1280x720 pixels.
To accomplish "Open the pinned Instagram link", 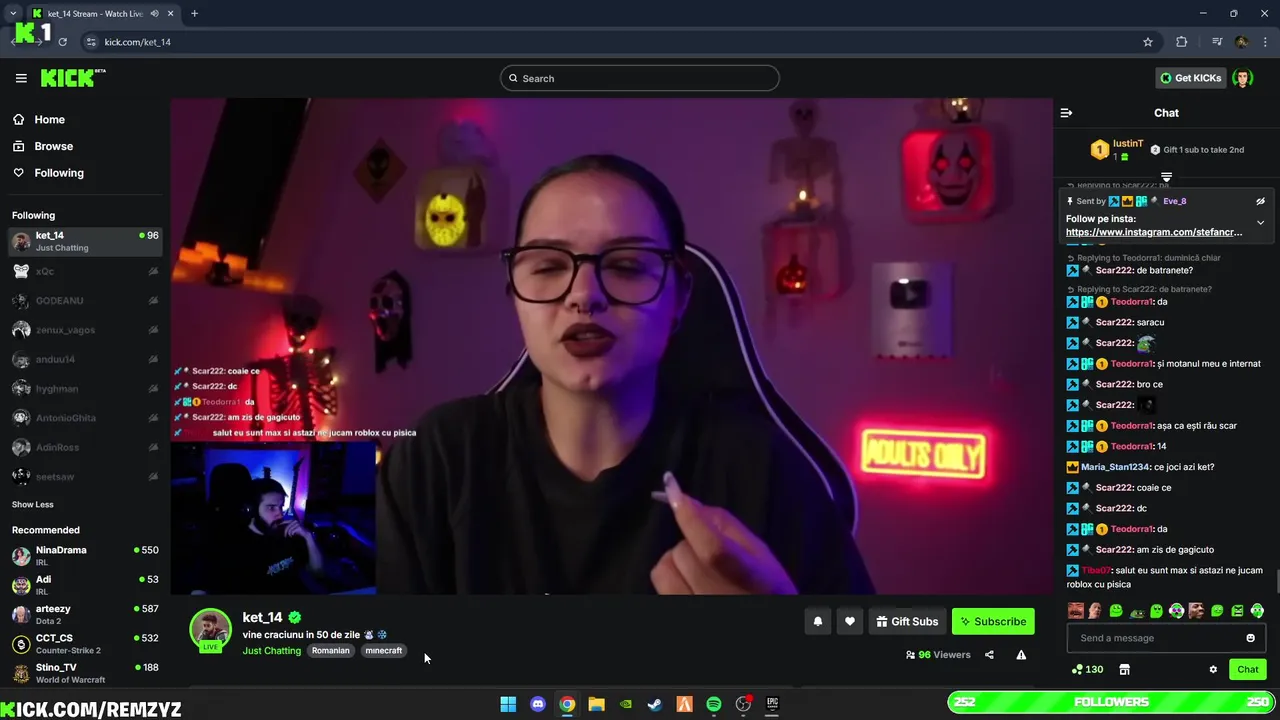I will point(1154,232).
